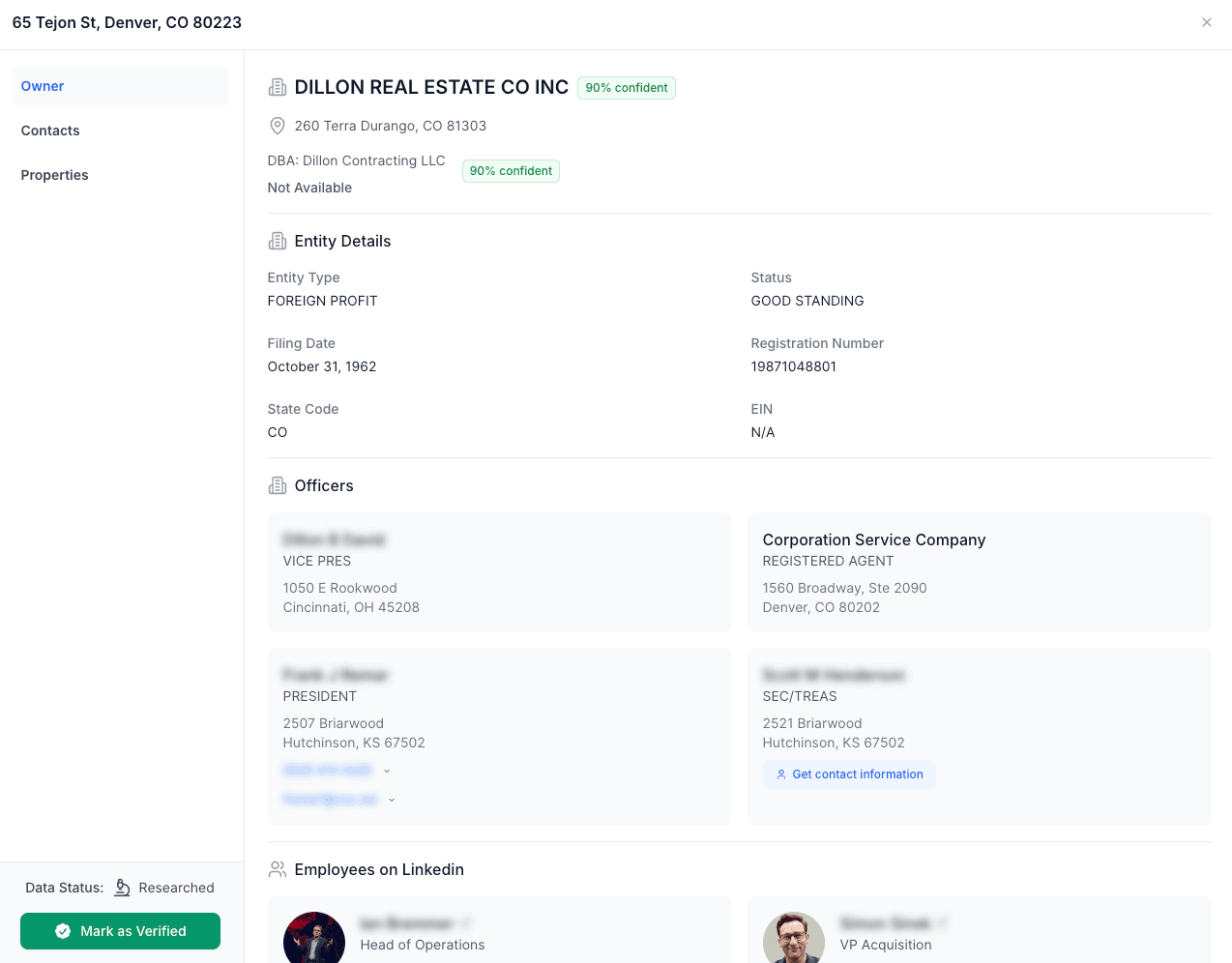Click the Mark as Verified button
1232x963 pixels.
pos(120,931)
